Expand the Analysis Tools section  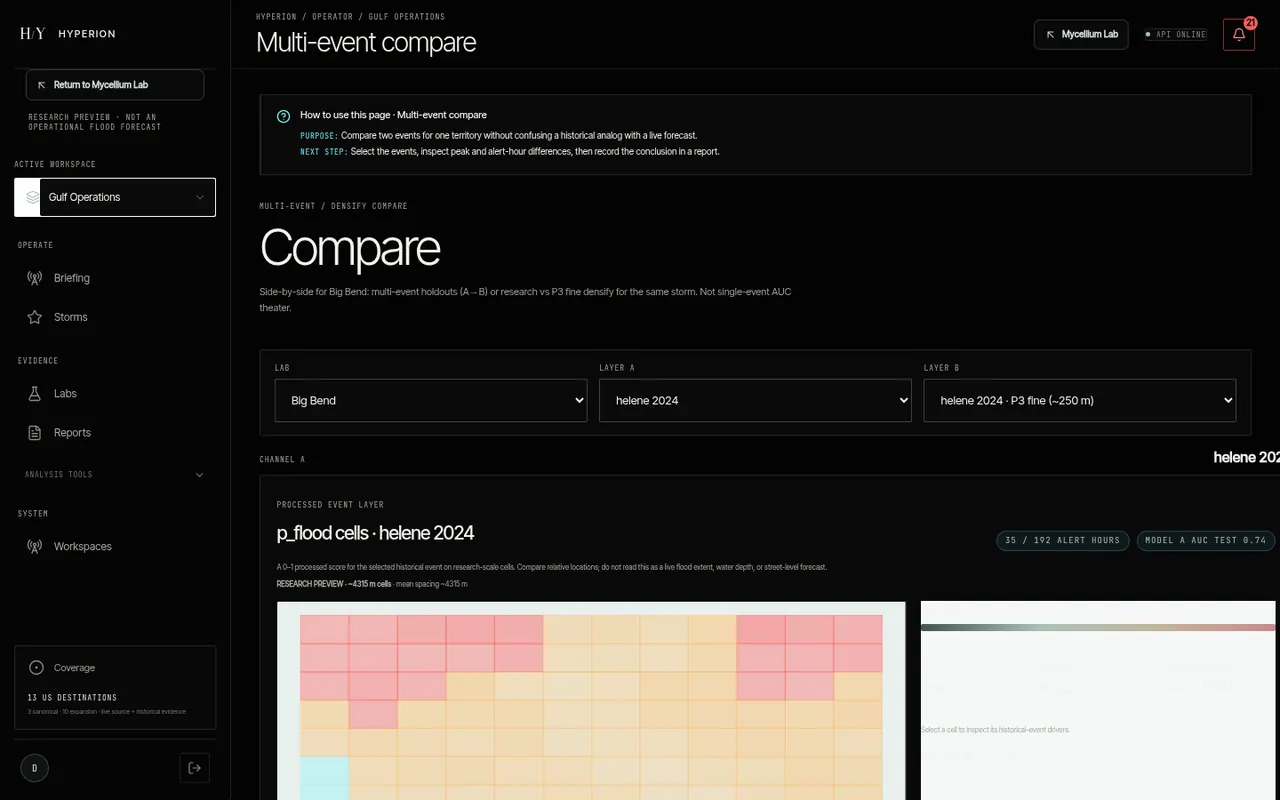tap(115, 475)
